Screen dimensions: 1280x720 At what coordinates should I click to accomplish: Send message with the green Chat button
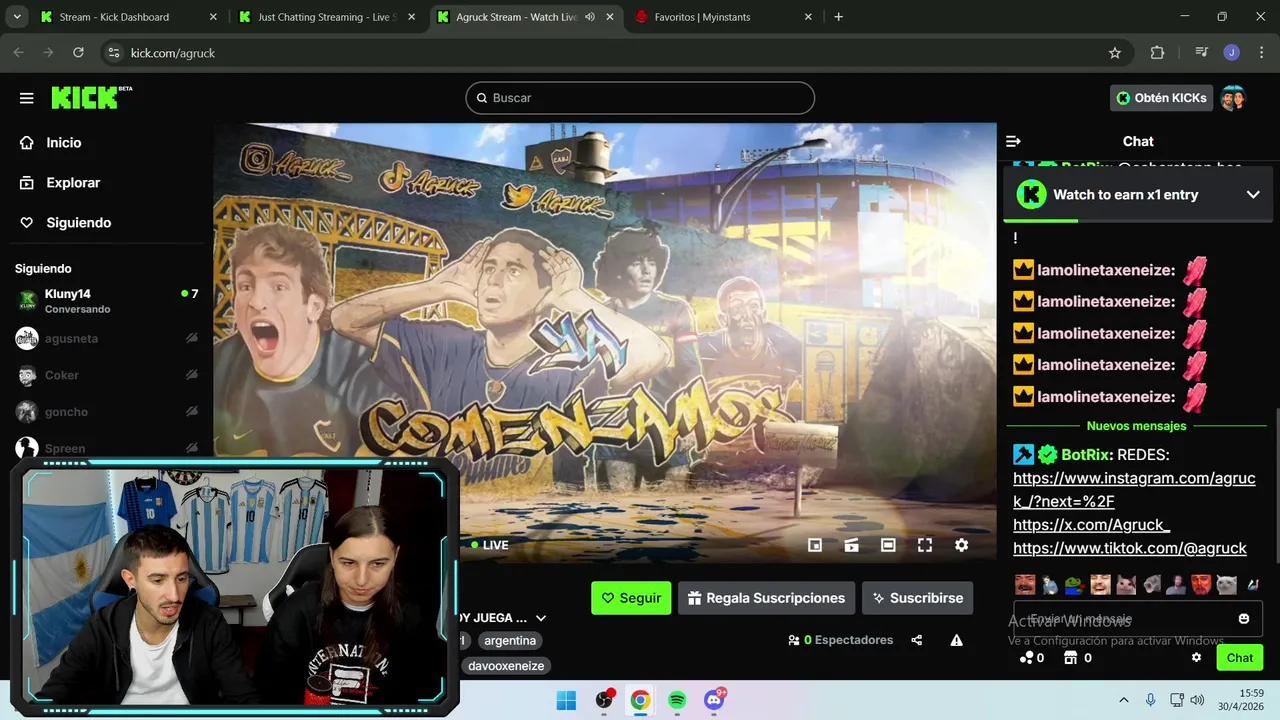click(x=1240, y=658)
